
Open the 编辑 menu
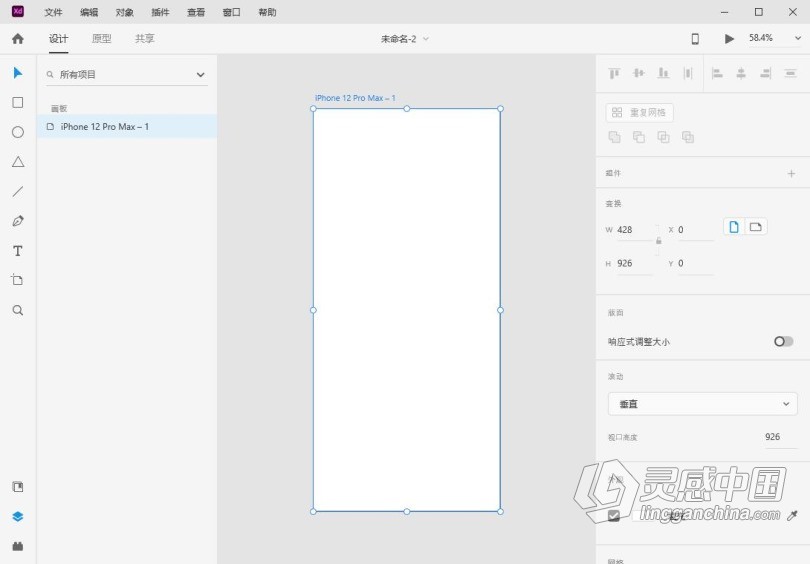click(x=89, y=12)
